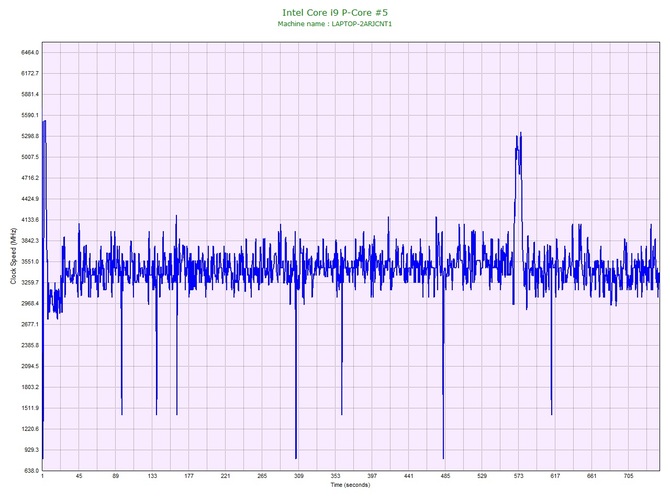Image resolution: width=670 pixels, height=502 pixels.
Task: Select the 1511.9 y-axis value
Action: pos(30,408)
